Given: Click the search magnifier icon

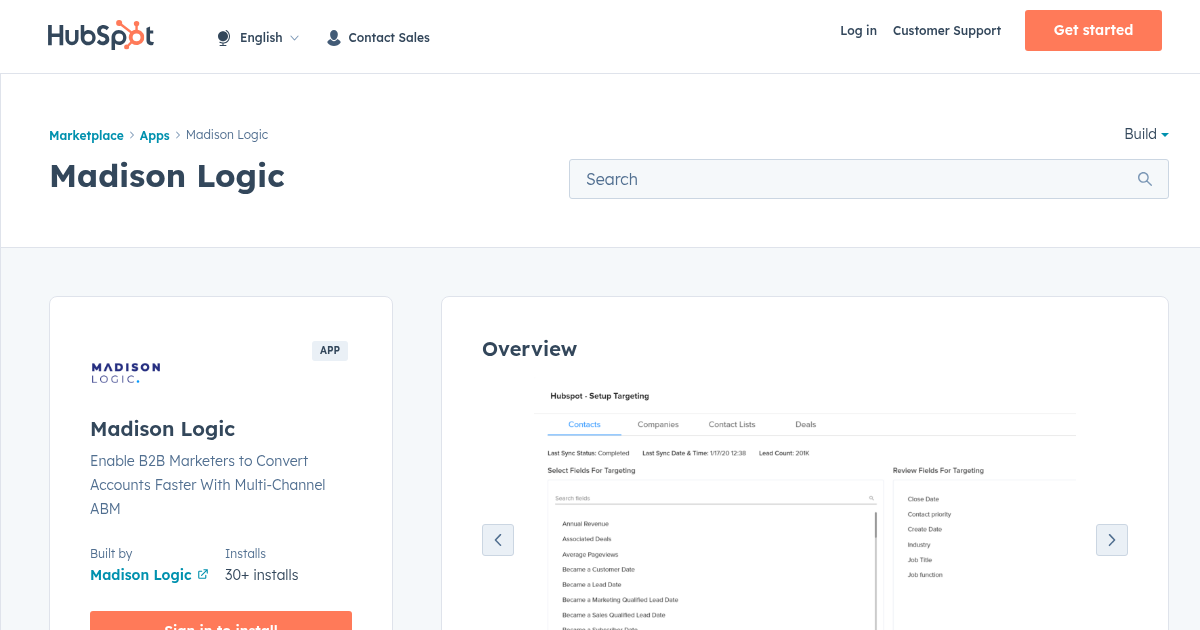Looking at the screenshot, I should click(1145, 179).
